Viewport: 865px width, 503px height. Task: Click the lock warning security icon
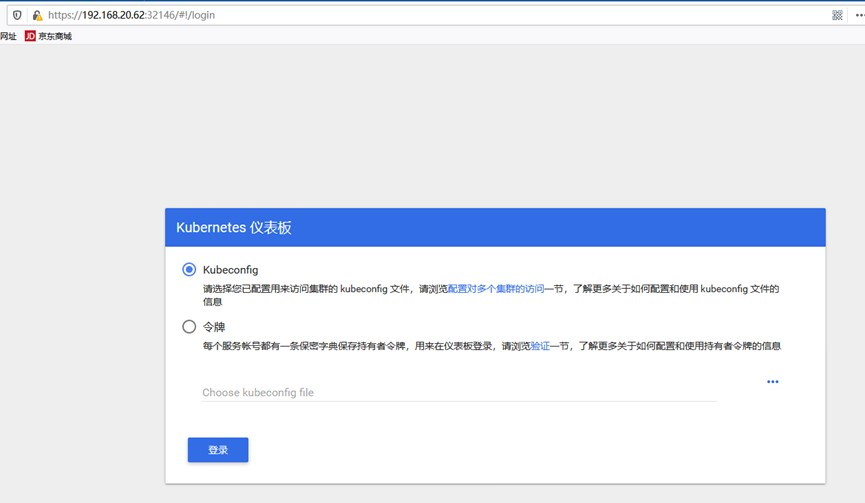(x=37, y=15)
